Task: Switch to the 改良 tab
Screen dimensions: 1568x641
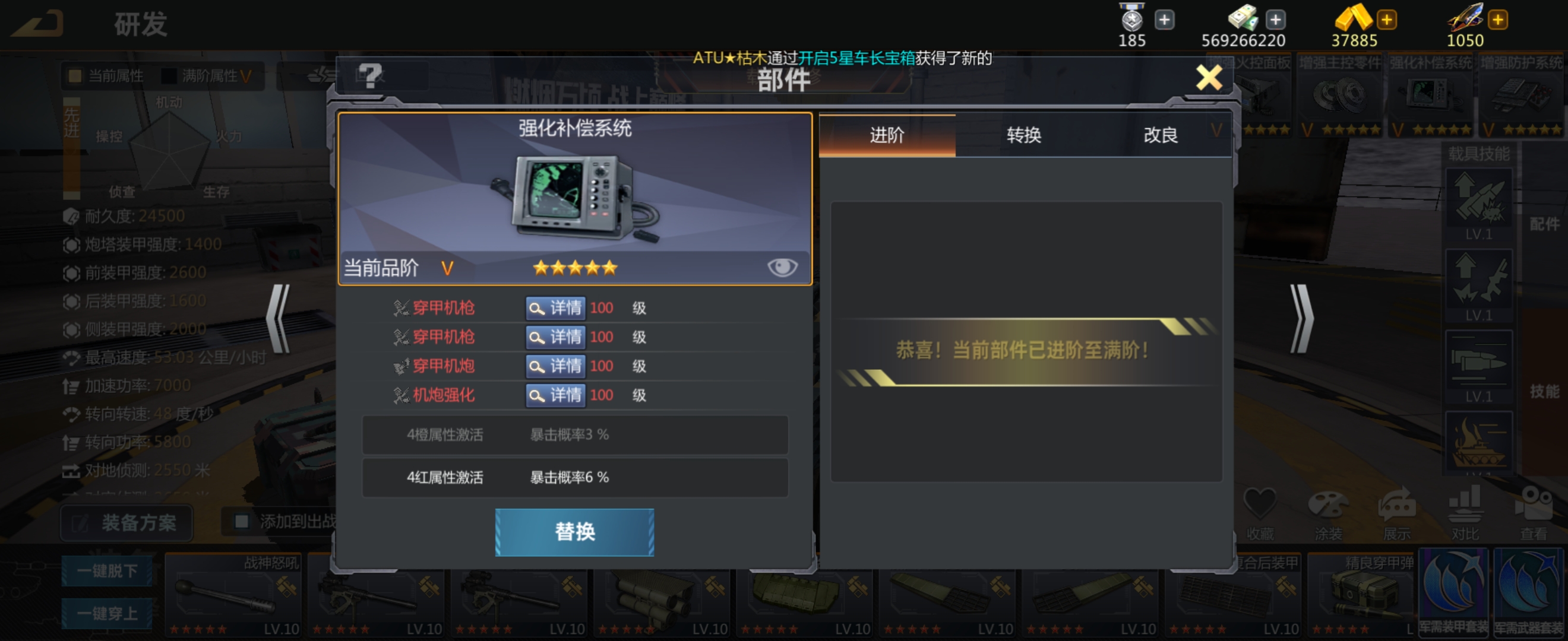Action: point(1161,135)
